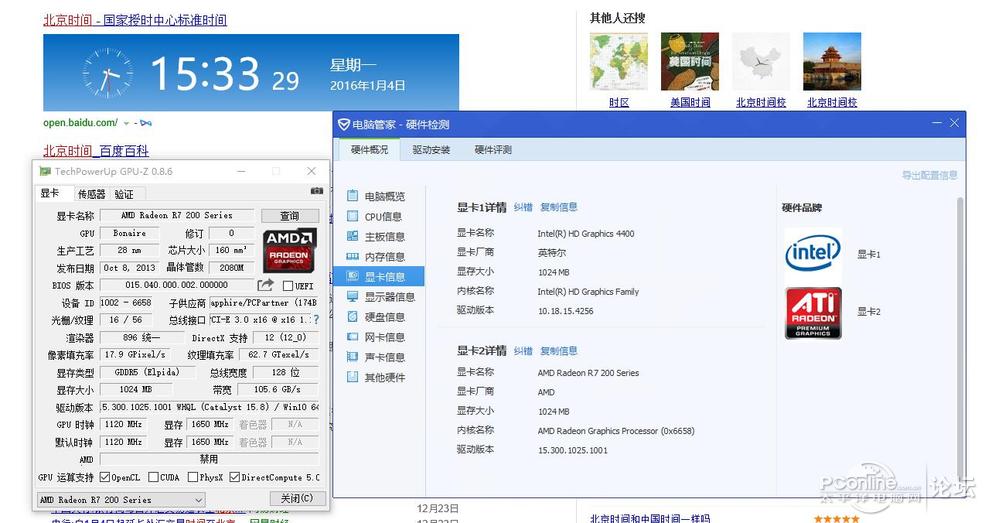The image size is (985, 523).
Task: Click 纠错 link next to 显卡1详情
Action: pos(523,207)
